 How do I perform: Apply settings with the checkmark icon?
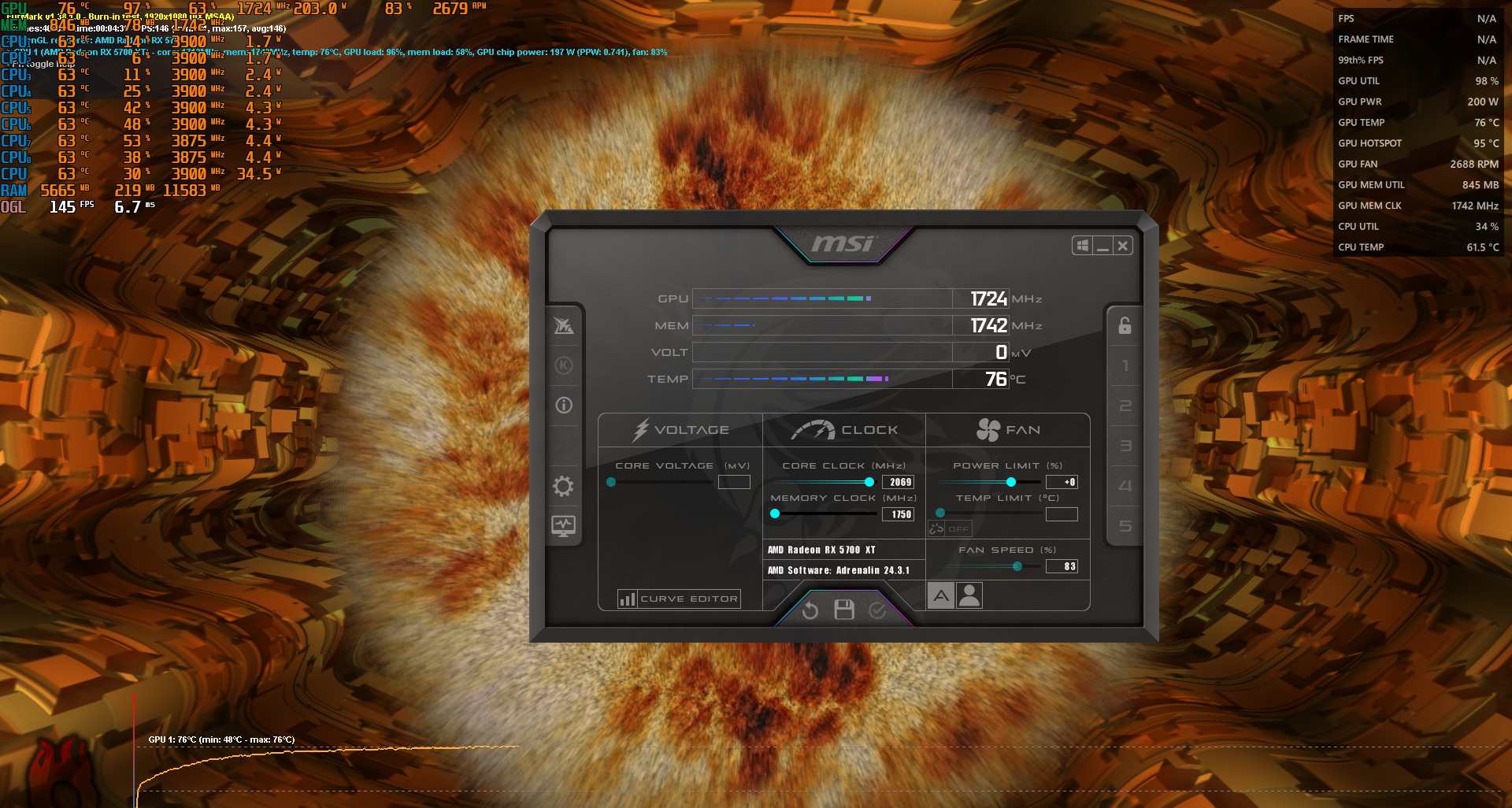pyautogui.click(x=877, y=610)
